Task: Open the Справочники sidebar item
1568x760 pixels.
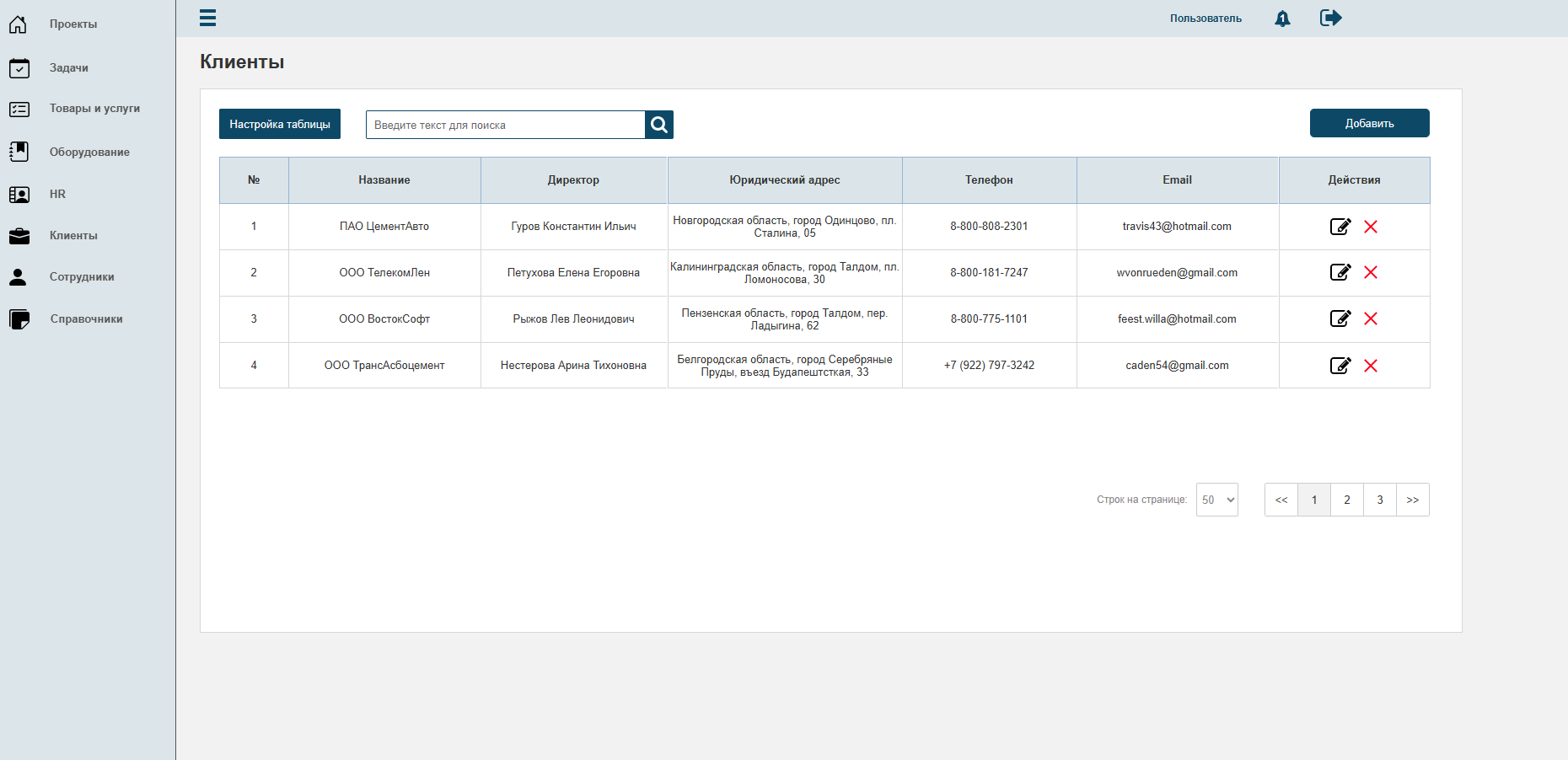Action: coord(87,319)
